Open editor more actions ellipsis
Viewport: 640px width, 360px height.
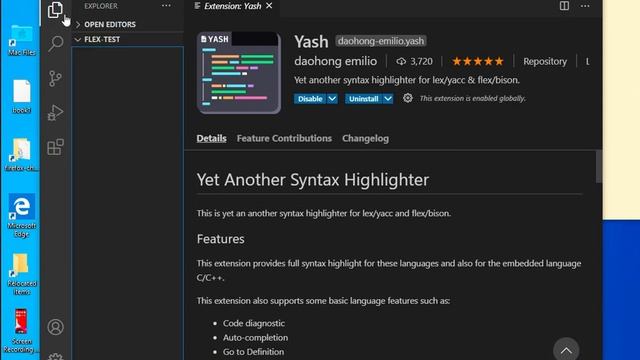585,6
